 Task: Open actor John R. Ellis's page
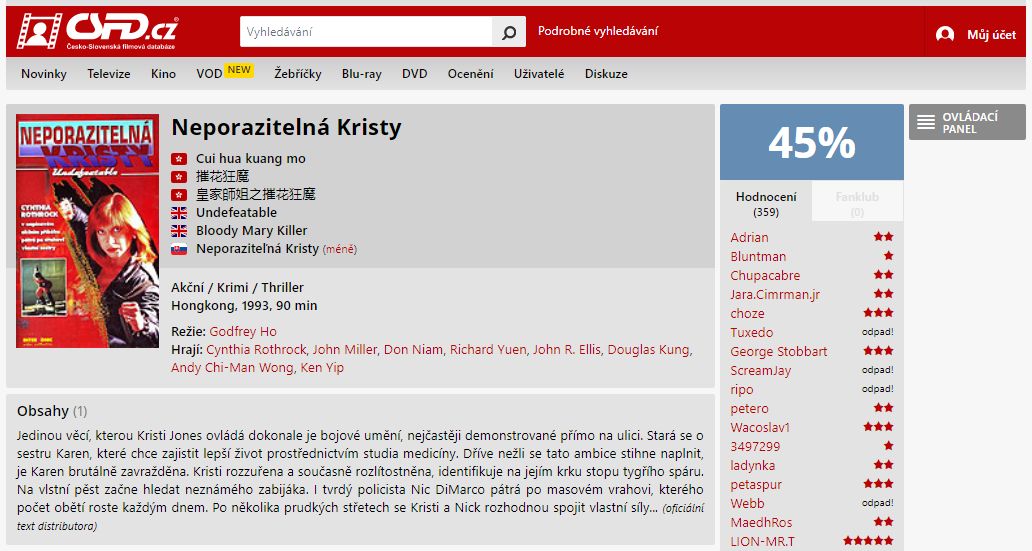click(567, 350)
